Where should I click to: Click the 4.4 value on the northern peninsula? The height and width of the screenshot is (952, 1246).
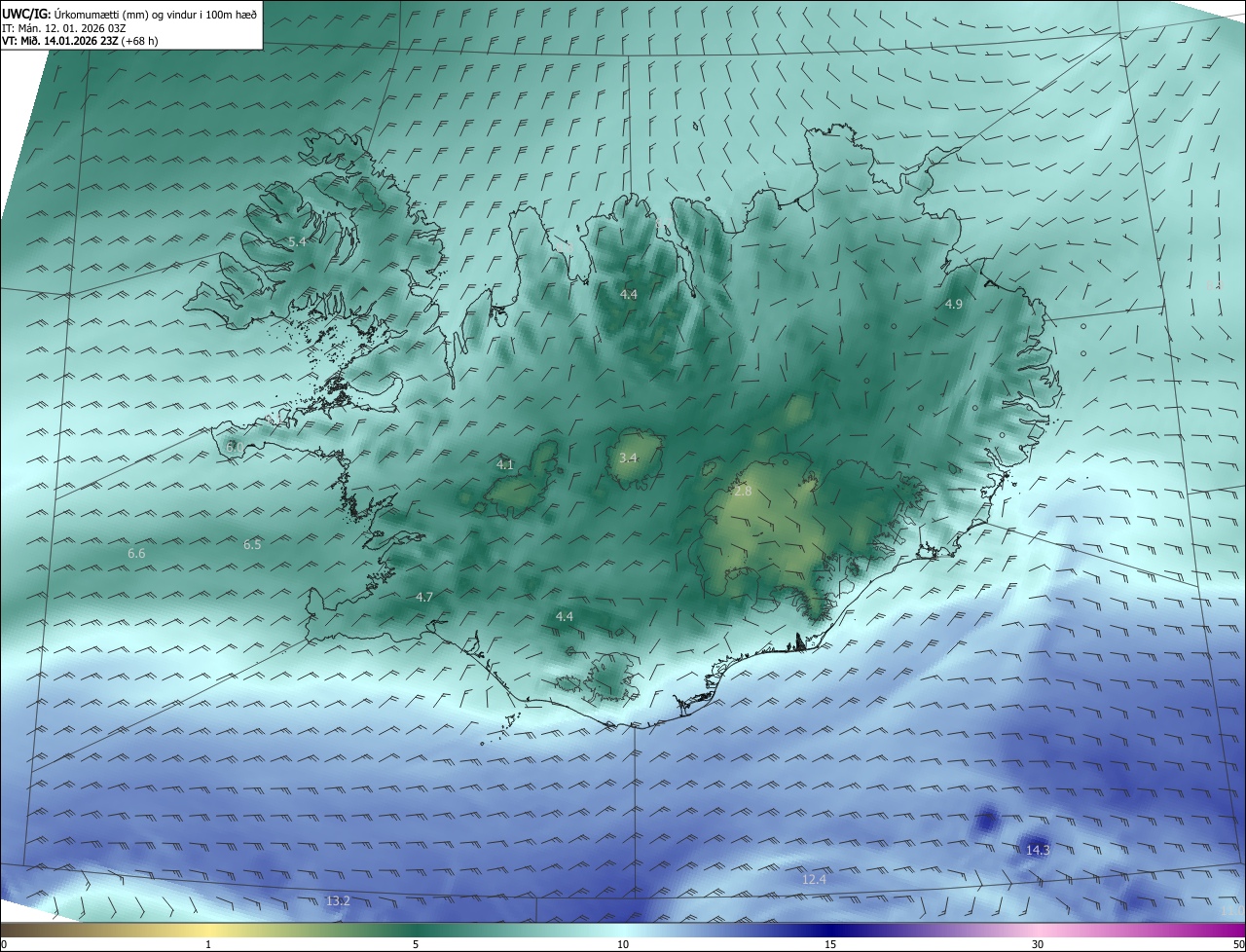coord(629,294)
